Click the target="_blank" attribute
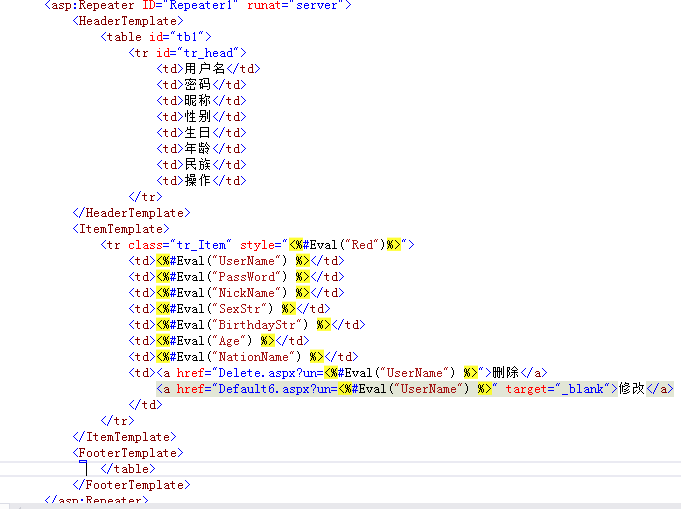This screenshot has height=509, width=681. [558, 389]
